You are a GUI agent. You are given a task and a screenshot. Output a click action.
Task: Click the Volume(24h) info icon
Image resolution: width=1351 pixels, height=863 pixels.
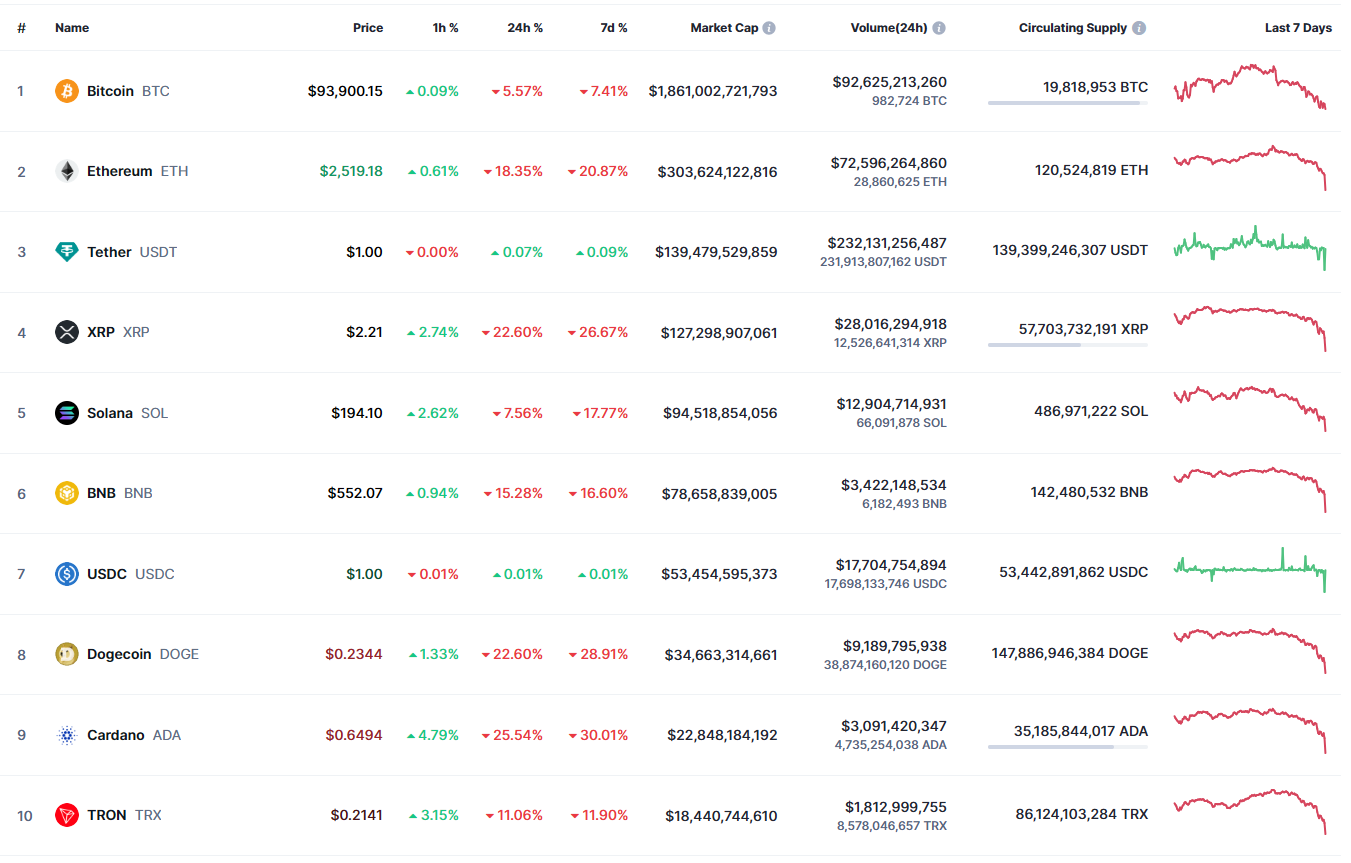coord(940,28)
